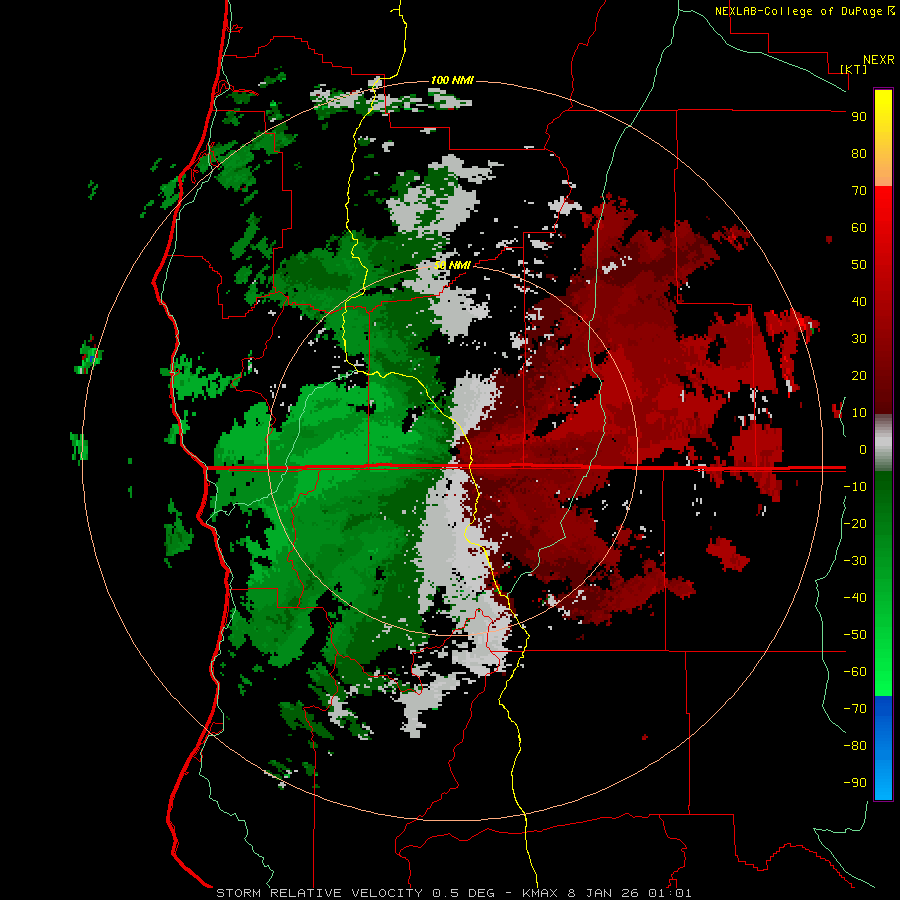This screenshot has width=900, height=900.
Task: Click the "NEXLAB-College of DuPage" header text
Action: [800, 11]
